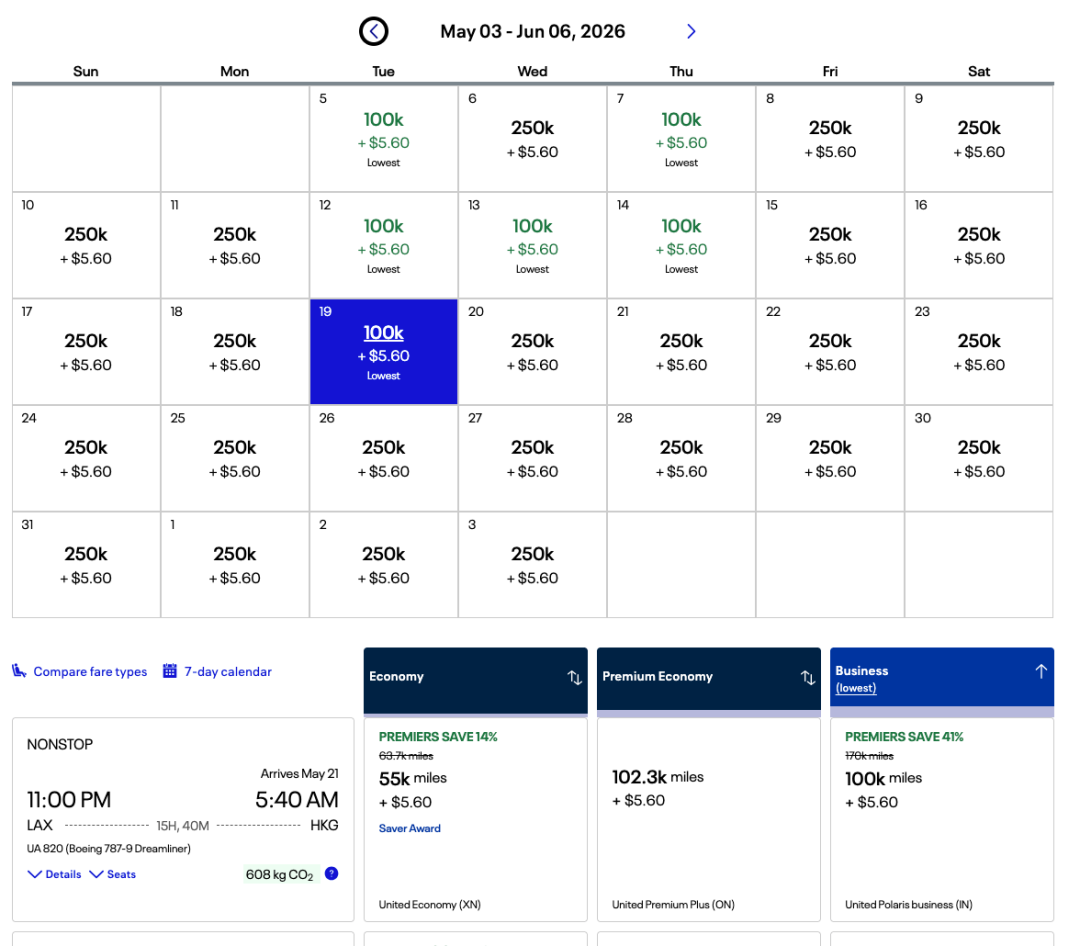Sort by Business column up arrow
Image resolution: width=1080 pixels, height=946 pixels.
pos(1040,671)
